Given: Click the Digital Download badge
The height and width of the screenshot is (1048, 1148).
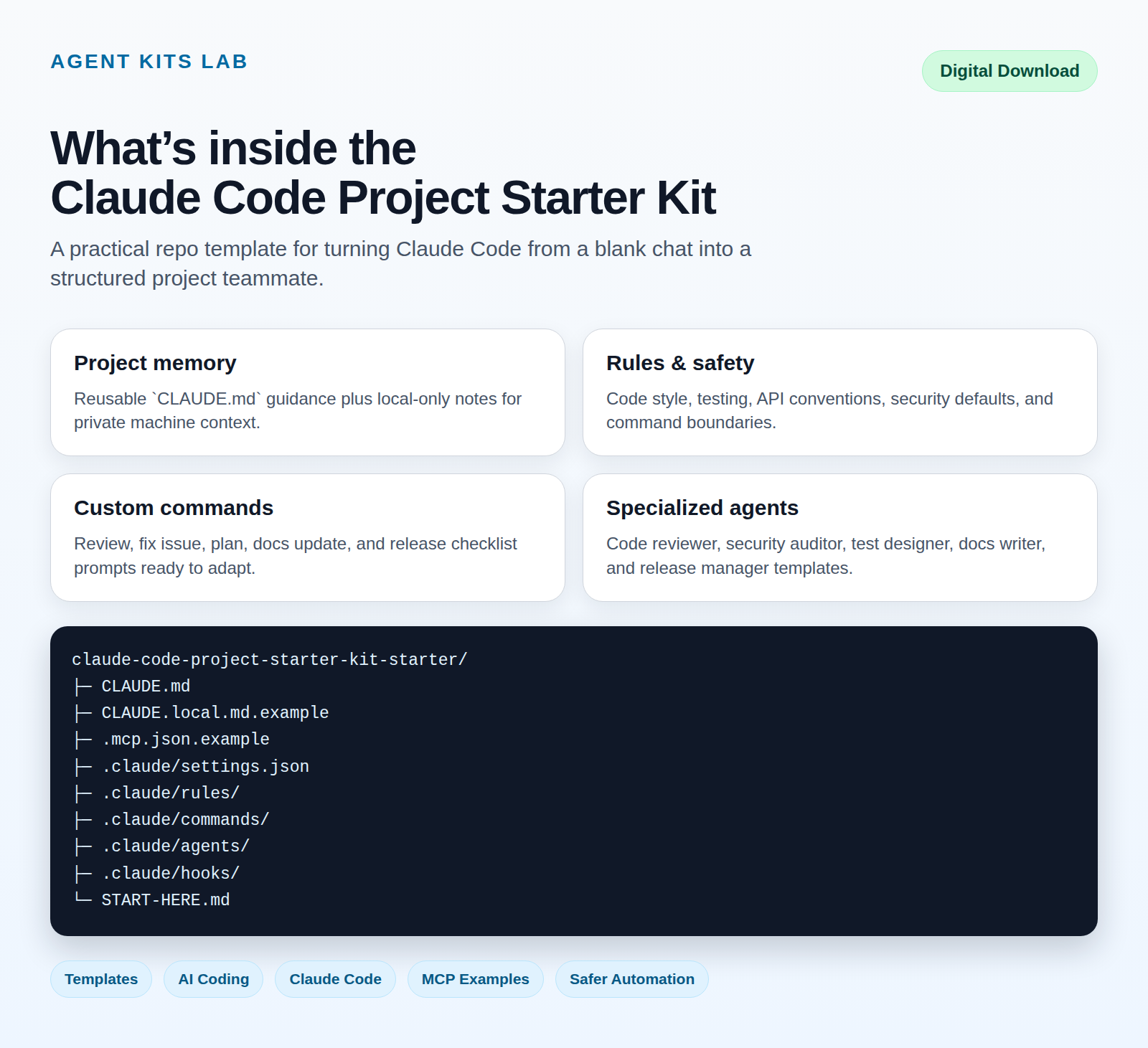Looking at the screenshot, I should tap(1010, 71).
